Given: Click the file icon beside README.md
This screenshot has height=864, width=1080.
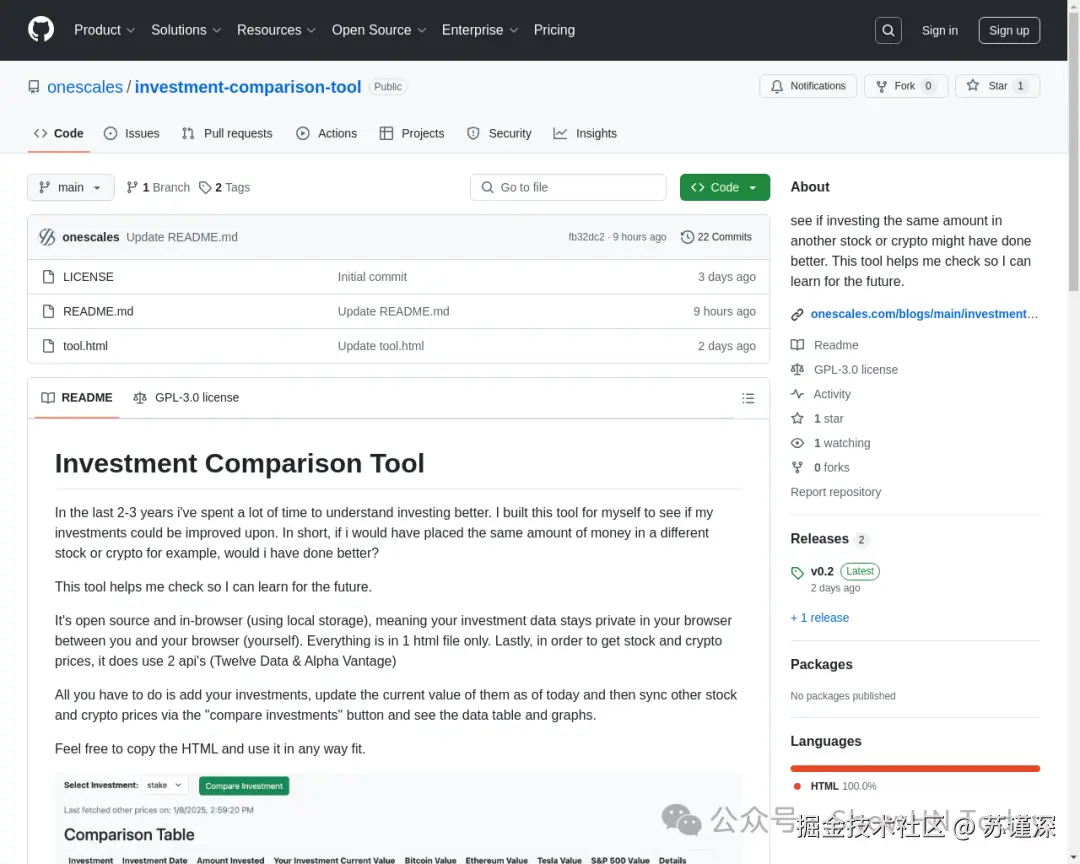Looking at the screenshot, I should pos(48,311).
